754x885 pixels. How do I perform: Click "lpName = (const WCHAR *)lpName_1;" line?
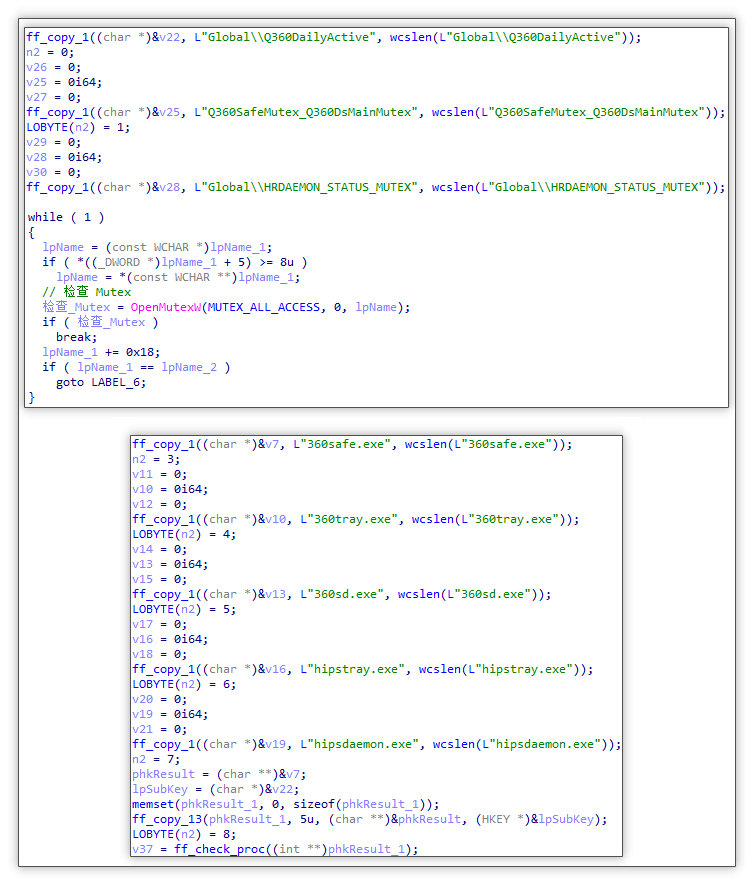[x=157, y=247]
